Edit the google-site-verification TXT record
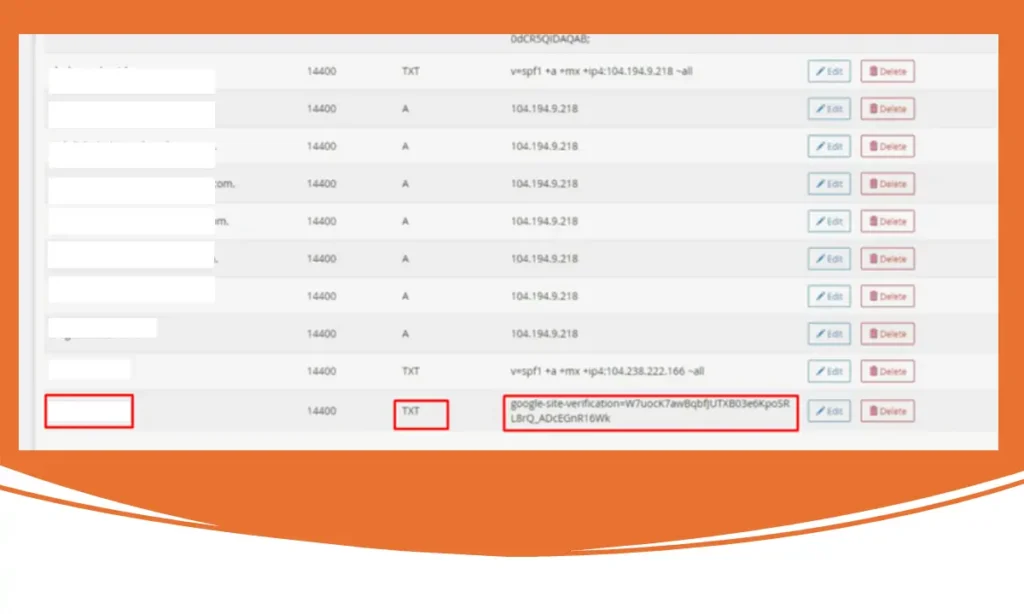The image size is (1024, 614). [x=829, y=411]
